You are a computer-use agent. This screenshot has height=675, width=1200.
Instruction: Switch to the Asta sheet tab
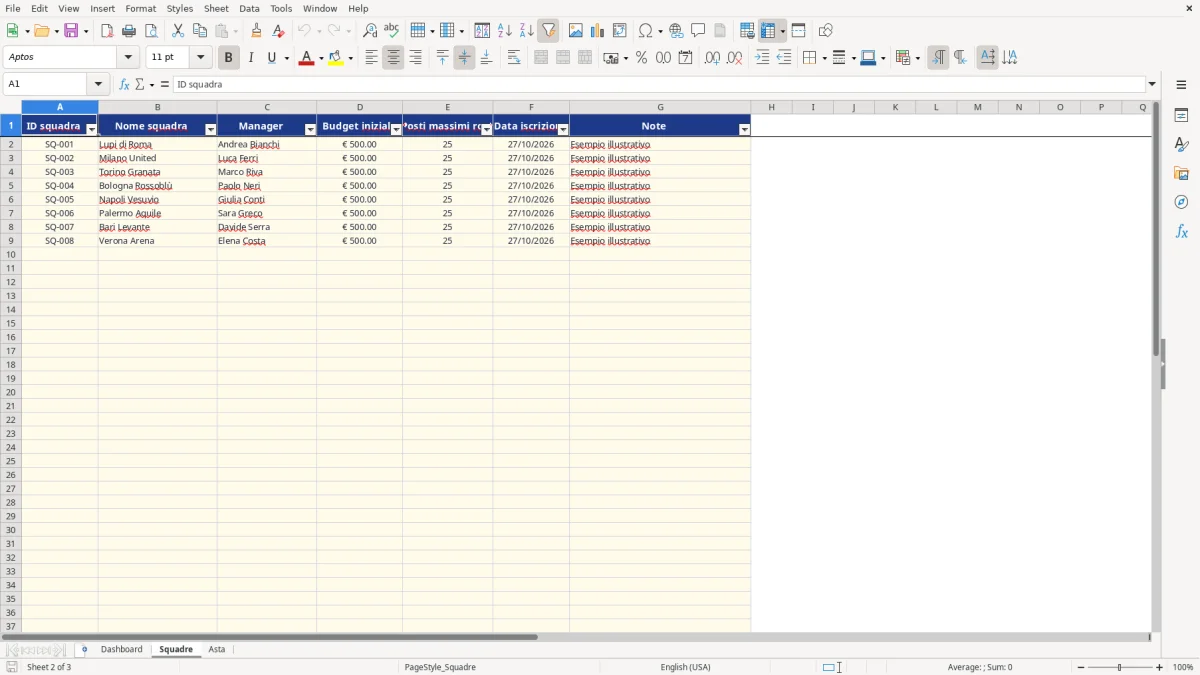tap(217, 650)
